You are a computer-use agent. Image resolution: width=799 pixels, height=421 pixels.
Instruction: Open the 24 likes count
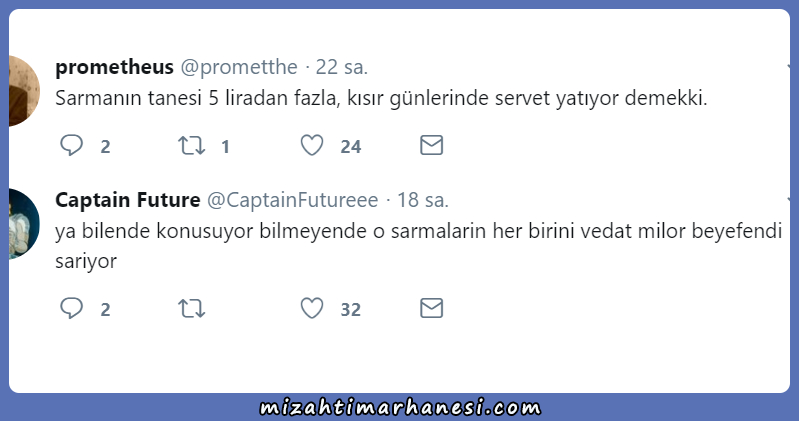pyautogui.click(x=351, y=147)
